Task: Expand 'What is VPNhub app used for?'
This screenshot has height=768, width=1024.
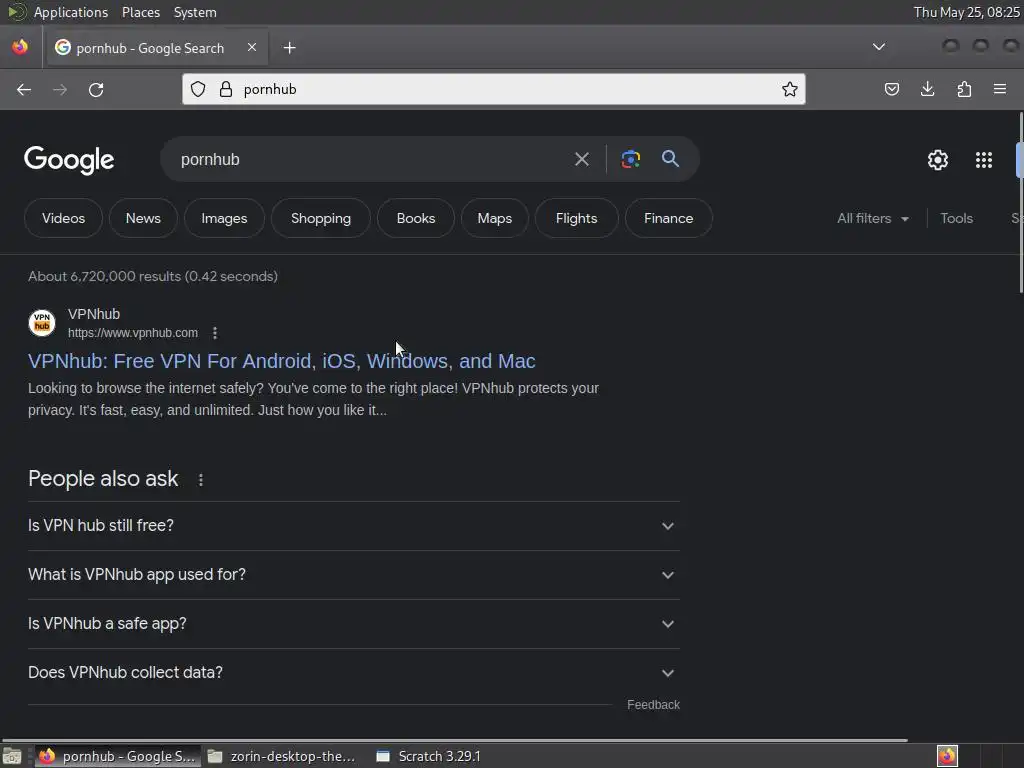Action: 353,575
